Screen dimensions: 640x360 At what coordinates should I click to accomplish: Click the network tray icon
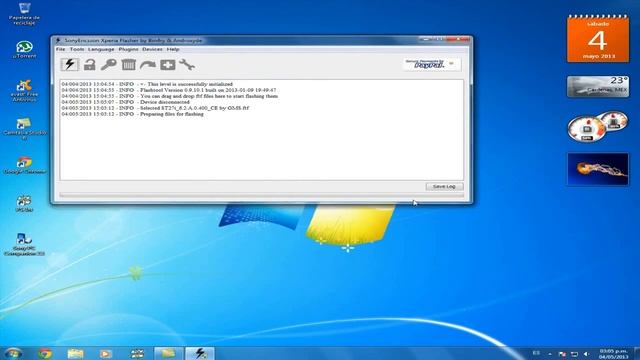coord(574,354)
